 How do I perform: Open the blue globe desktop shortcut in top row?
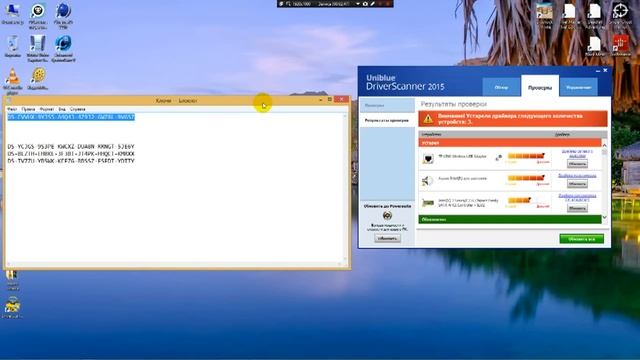click(x=63, y=11)
